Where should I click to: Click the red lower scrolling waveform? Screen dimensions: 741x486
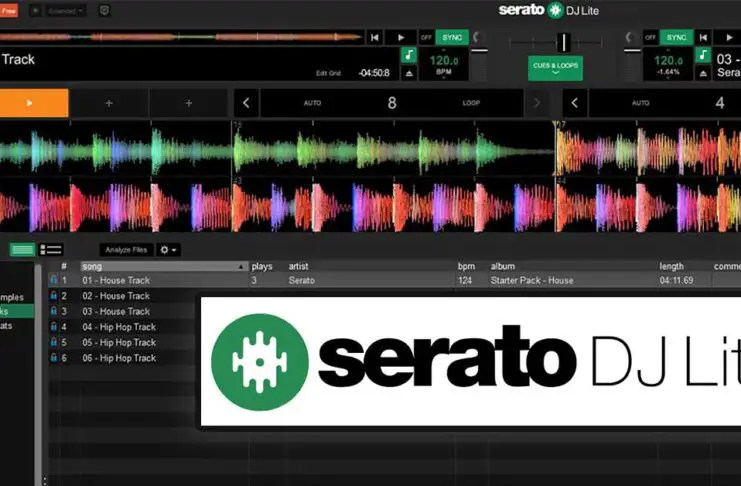tap(370, 206)
